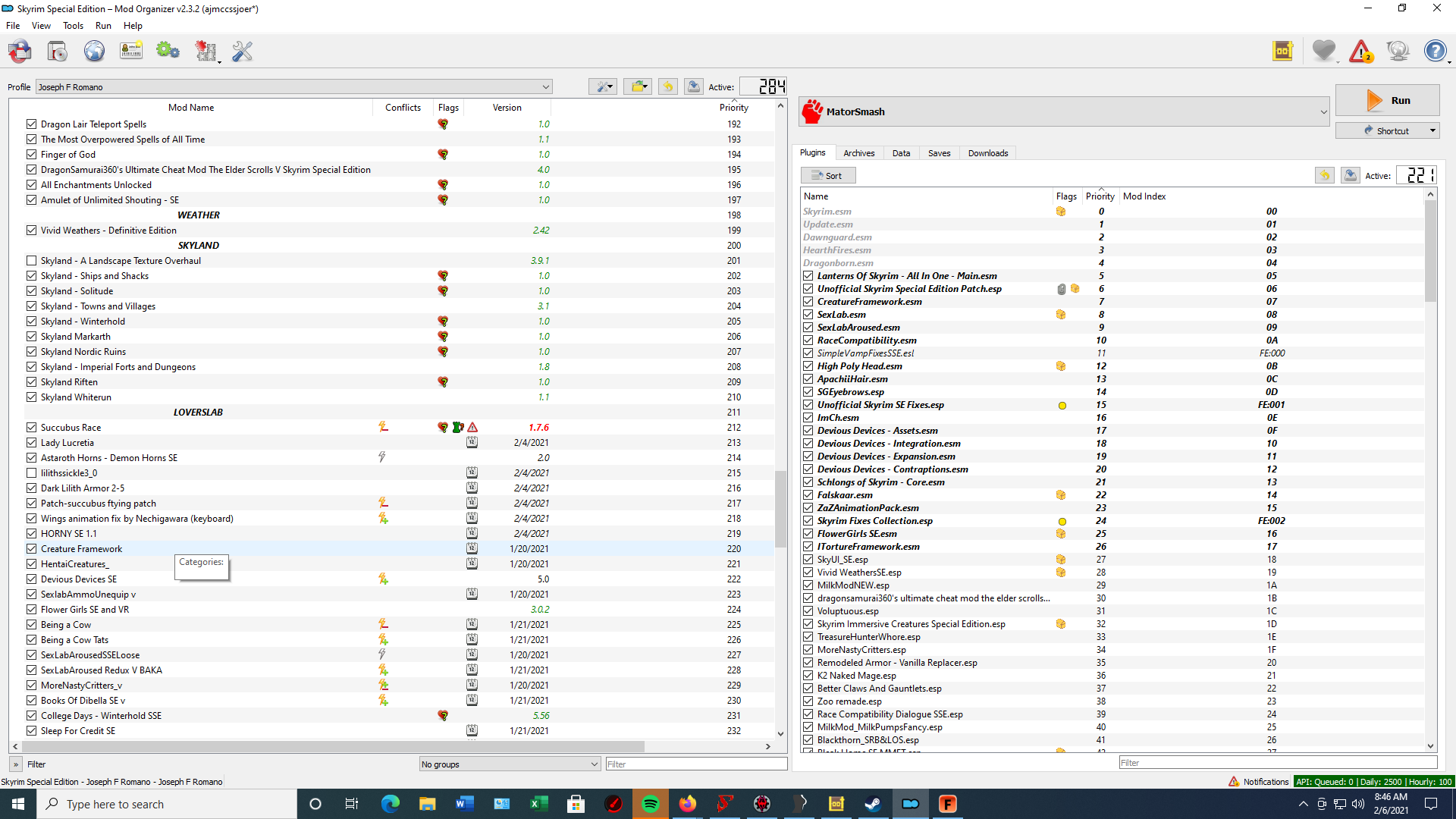Enable Skyland - A Landscape Texture Overhaul mod
1456x819 pixels.
(31, 261)
